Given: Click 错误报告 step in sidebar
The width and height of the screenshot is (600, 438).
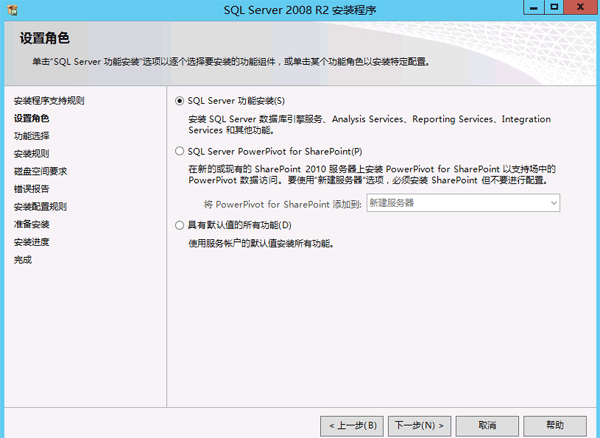Looking at the screenshot, I should (31, 189).
